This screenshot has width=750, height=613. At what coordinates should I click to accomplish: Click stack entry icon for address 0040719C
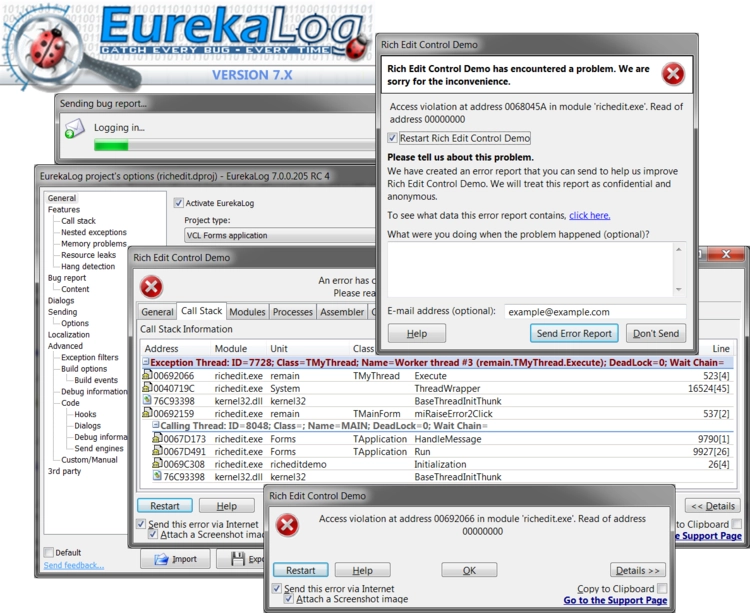click(147, 388)
